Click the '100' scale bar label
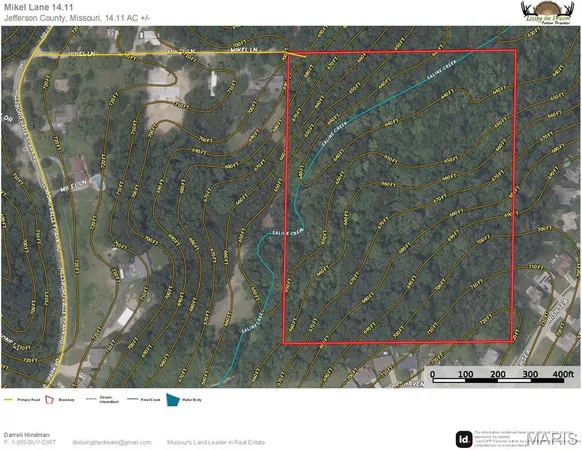The width and height of the screenshot is (582, 450). pyautogui.click(x=465, y=374)
